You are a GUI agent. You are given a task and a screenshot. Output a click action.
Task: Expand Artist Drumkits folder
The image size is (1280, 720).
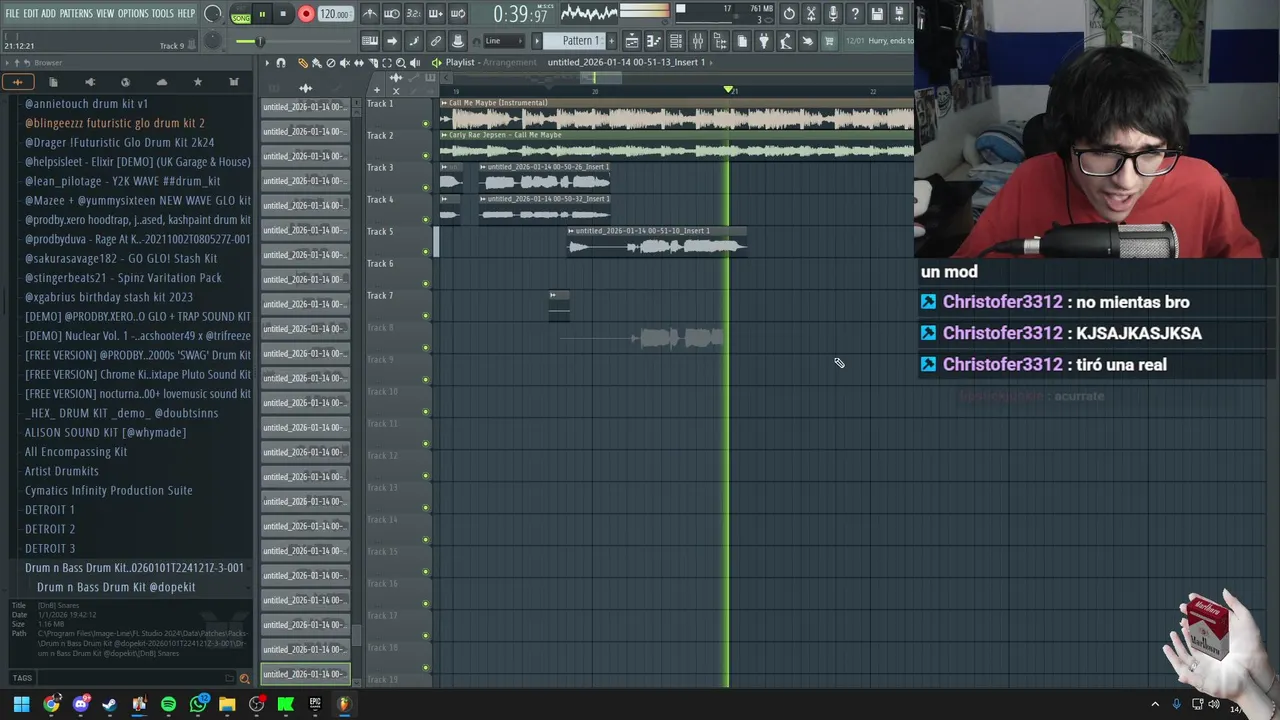click(x=62, y=471)
